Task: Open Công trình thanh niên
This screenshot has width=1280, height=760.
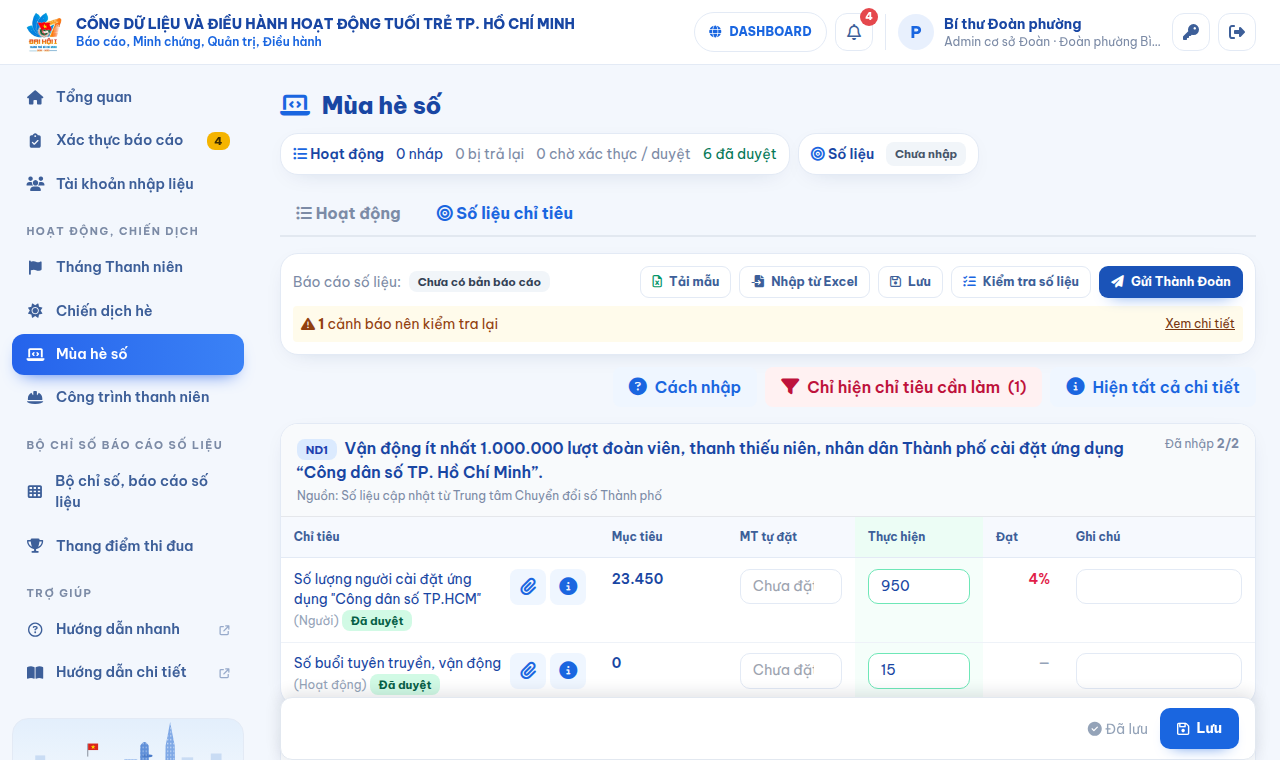Action: pyautogui.click(x=128, y=397)
